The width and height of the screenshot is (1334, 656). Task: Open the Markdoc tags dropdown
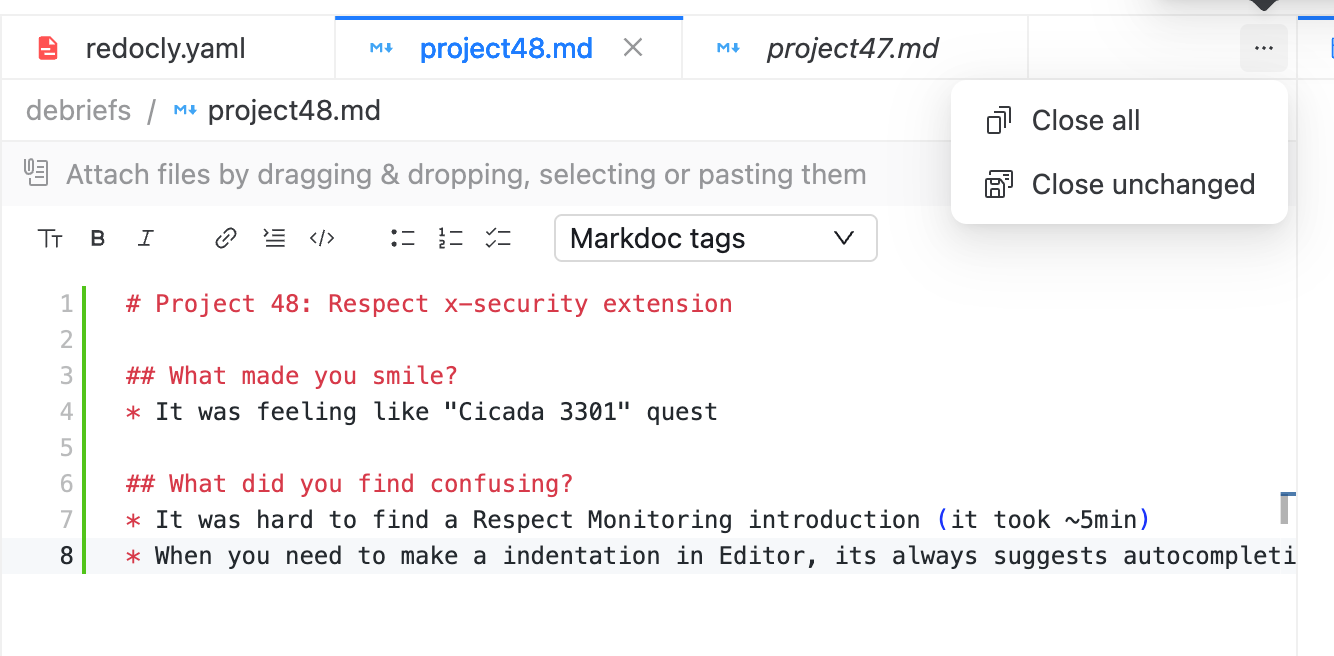click(x=715, y=238)
